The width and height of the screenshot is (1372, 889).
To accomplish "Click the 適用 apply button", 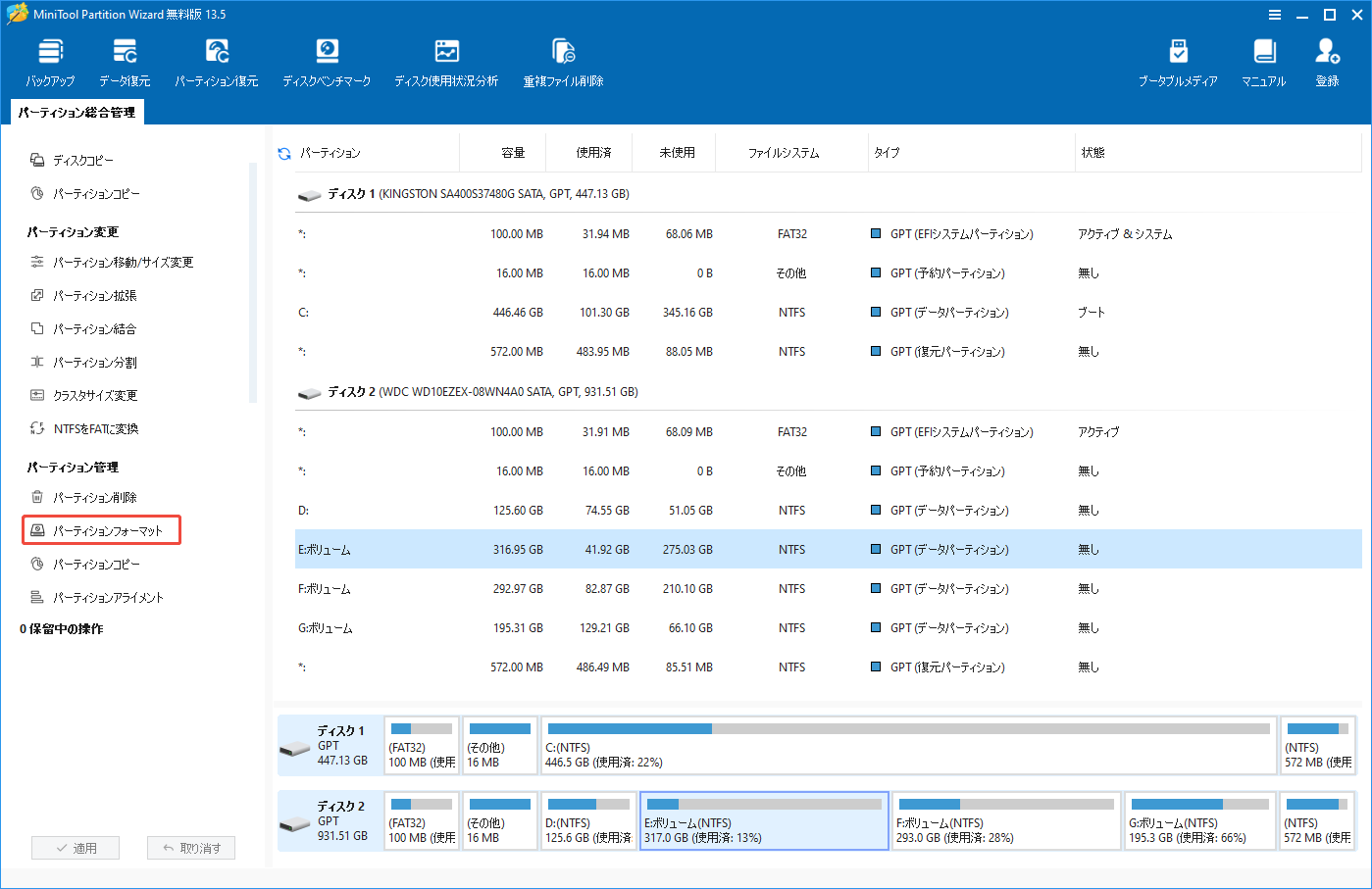I will [x=76, y=847].
